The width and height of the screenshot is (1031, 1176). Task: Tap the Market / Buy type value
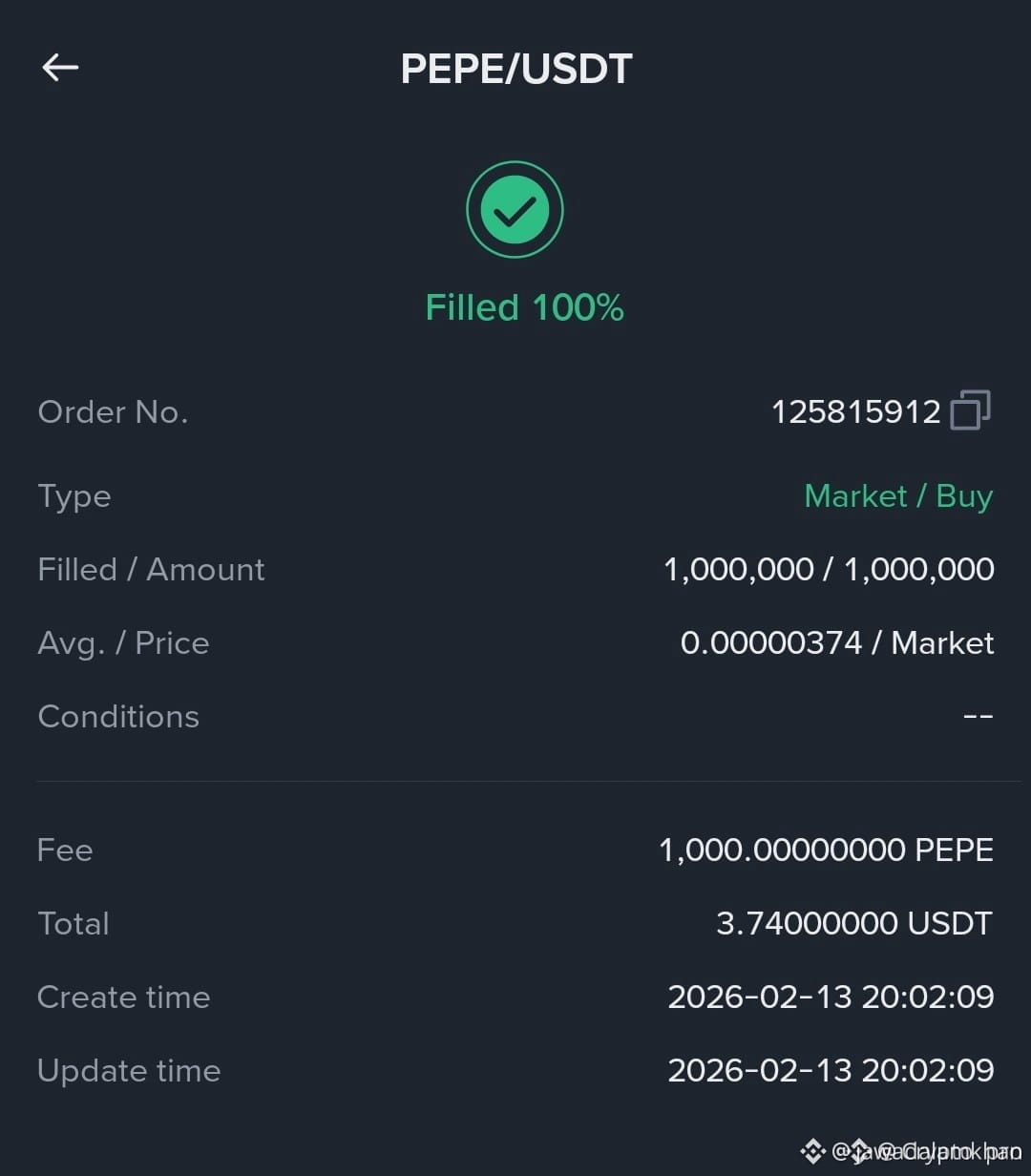pyautogui.click(x=898, y=495)
